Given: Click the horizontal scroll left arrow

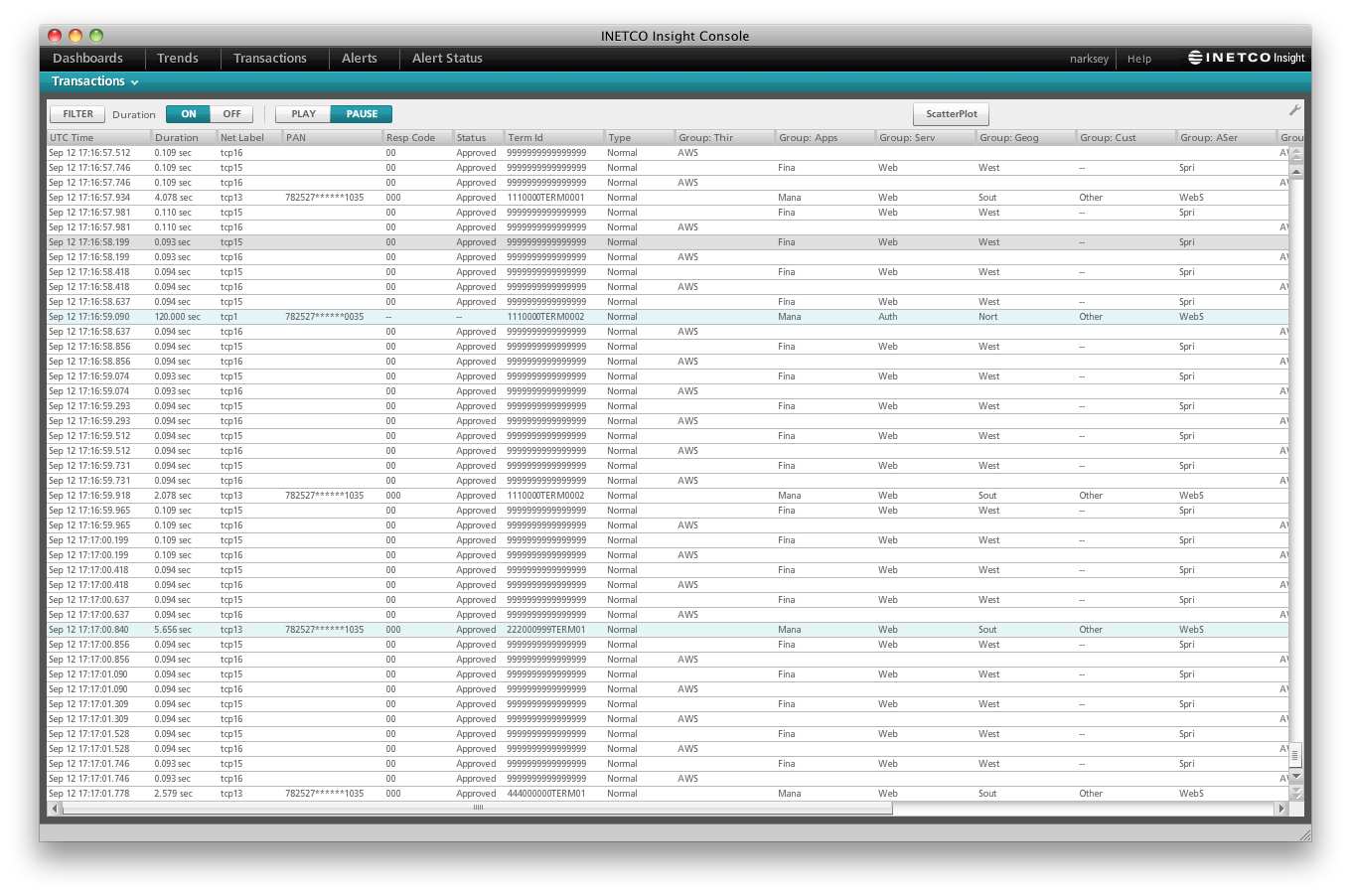Looking at the screenshot, I should tap(55, 809).
